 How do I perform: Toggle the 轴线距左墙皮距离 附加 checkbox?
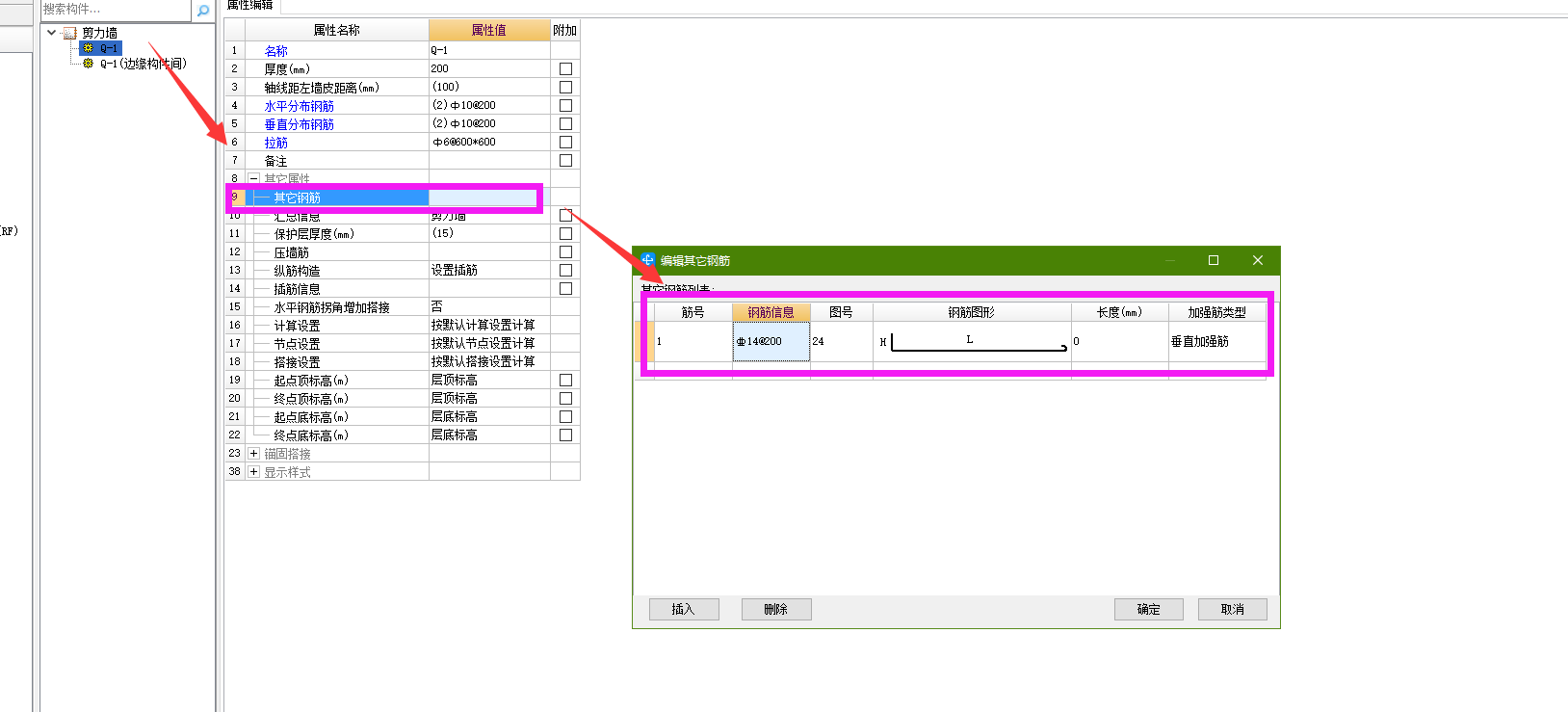click(565, 88)
